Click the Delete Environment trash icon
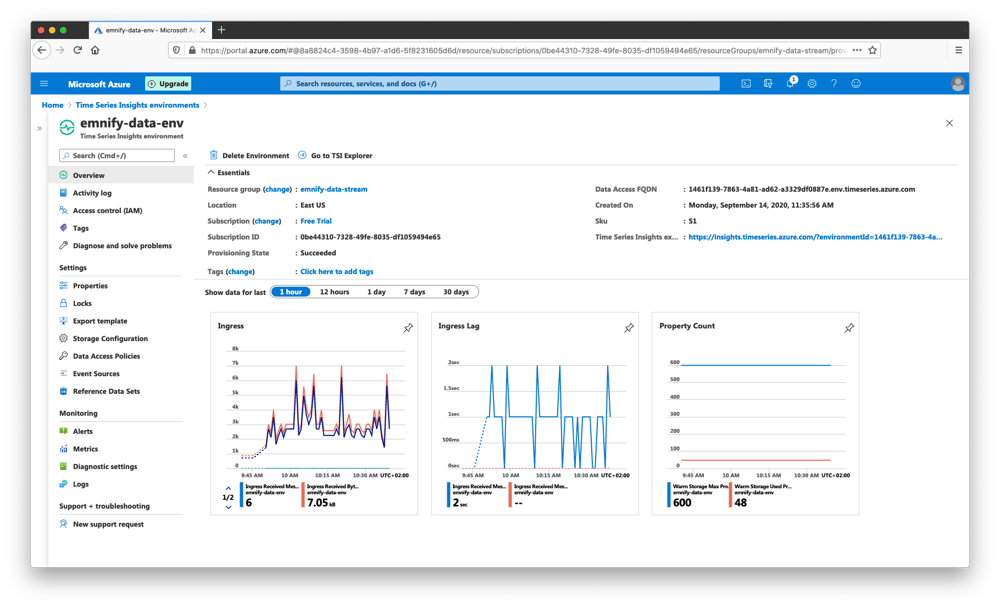The image size is (1000, 608). (x=214, y=155)
